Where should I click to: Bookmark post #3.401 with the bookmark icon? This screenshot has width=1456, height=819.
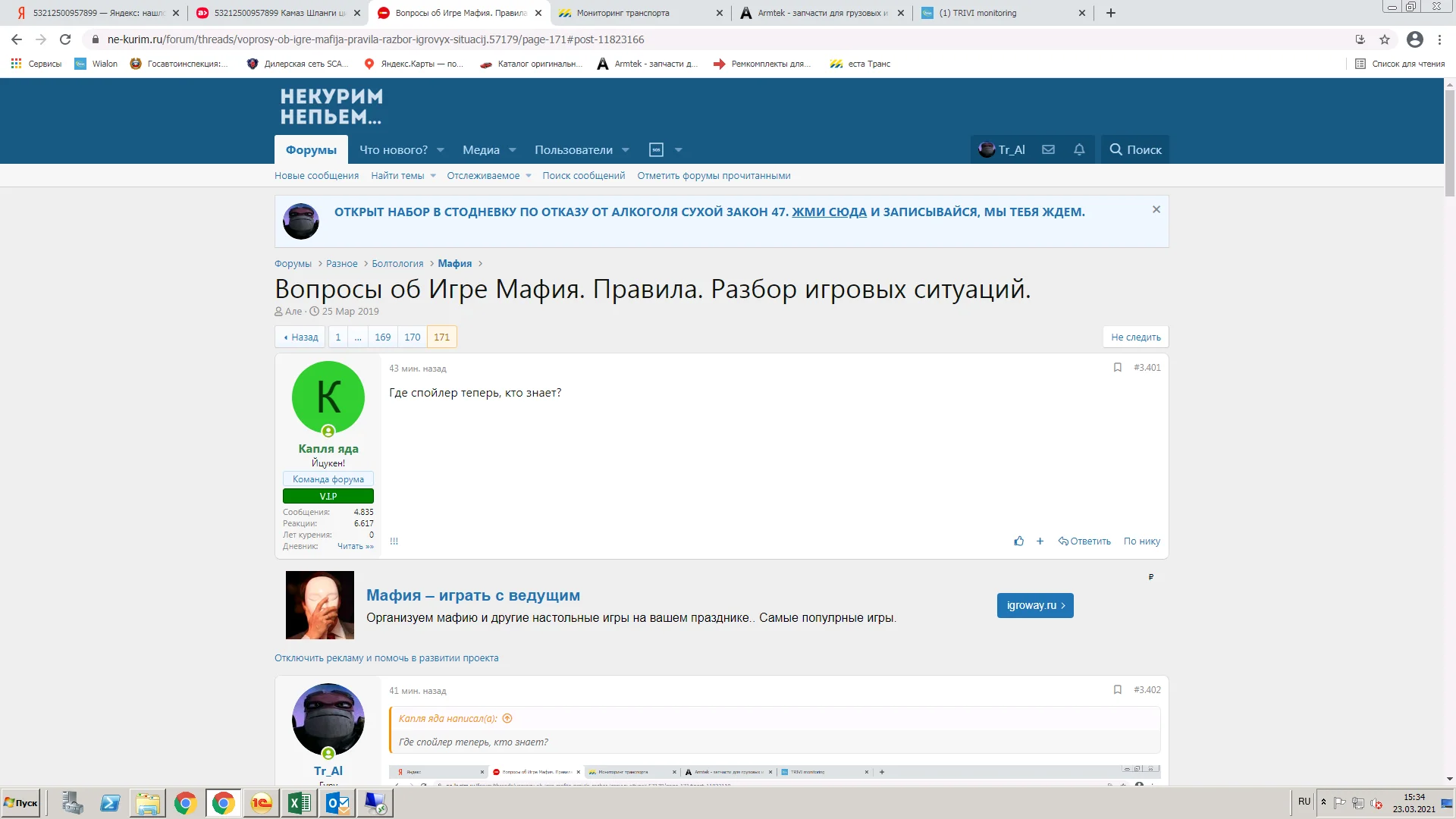pyautogui.click(x=1116, y=367)
